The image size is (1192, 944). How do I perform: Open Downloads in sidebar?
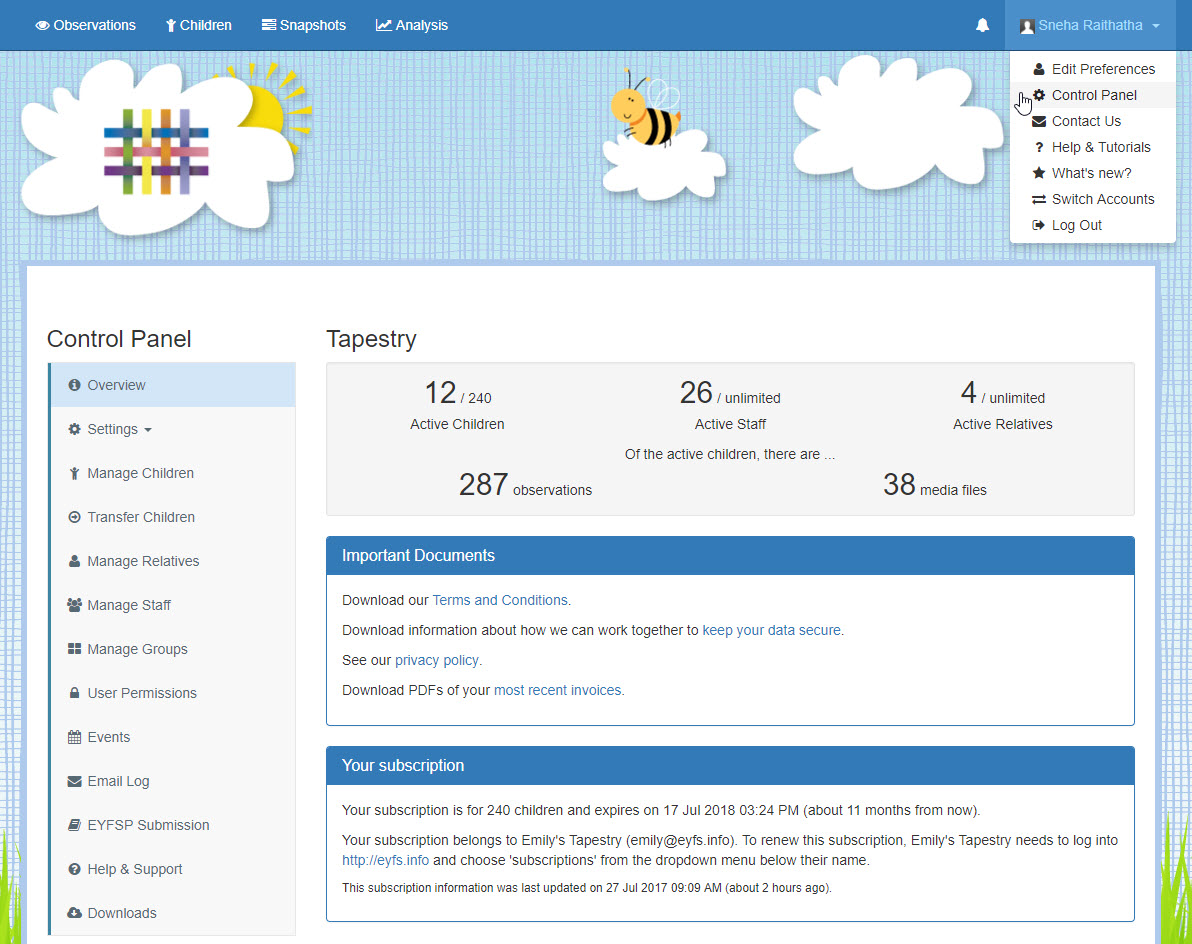click(x=173, y=913)
